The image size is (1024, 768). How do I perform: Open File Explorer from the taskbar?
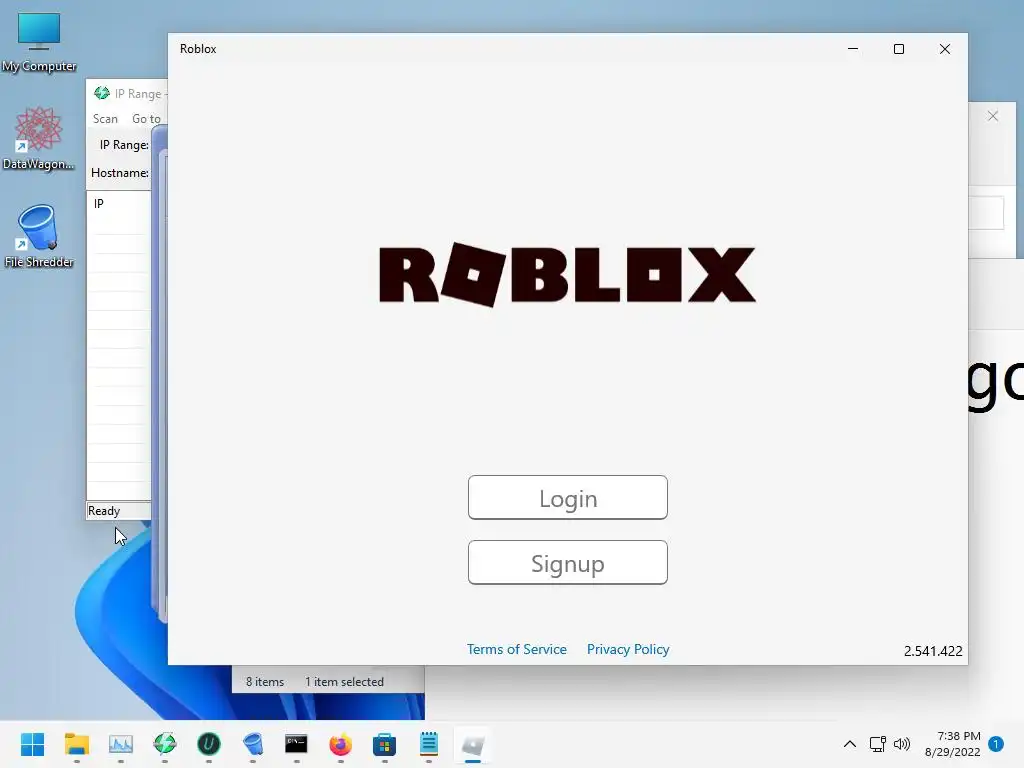tap(76, 744)
